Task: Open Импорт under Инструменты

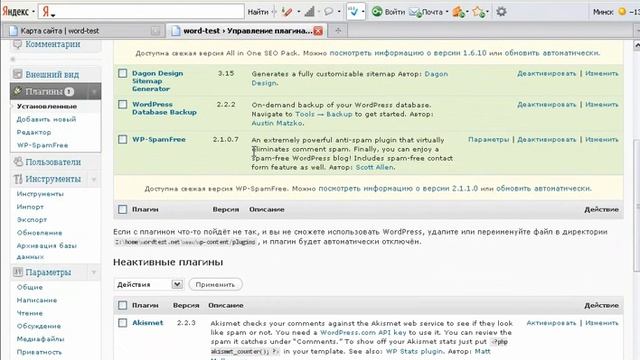Action: 30,207
